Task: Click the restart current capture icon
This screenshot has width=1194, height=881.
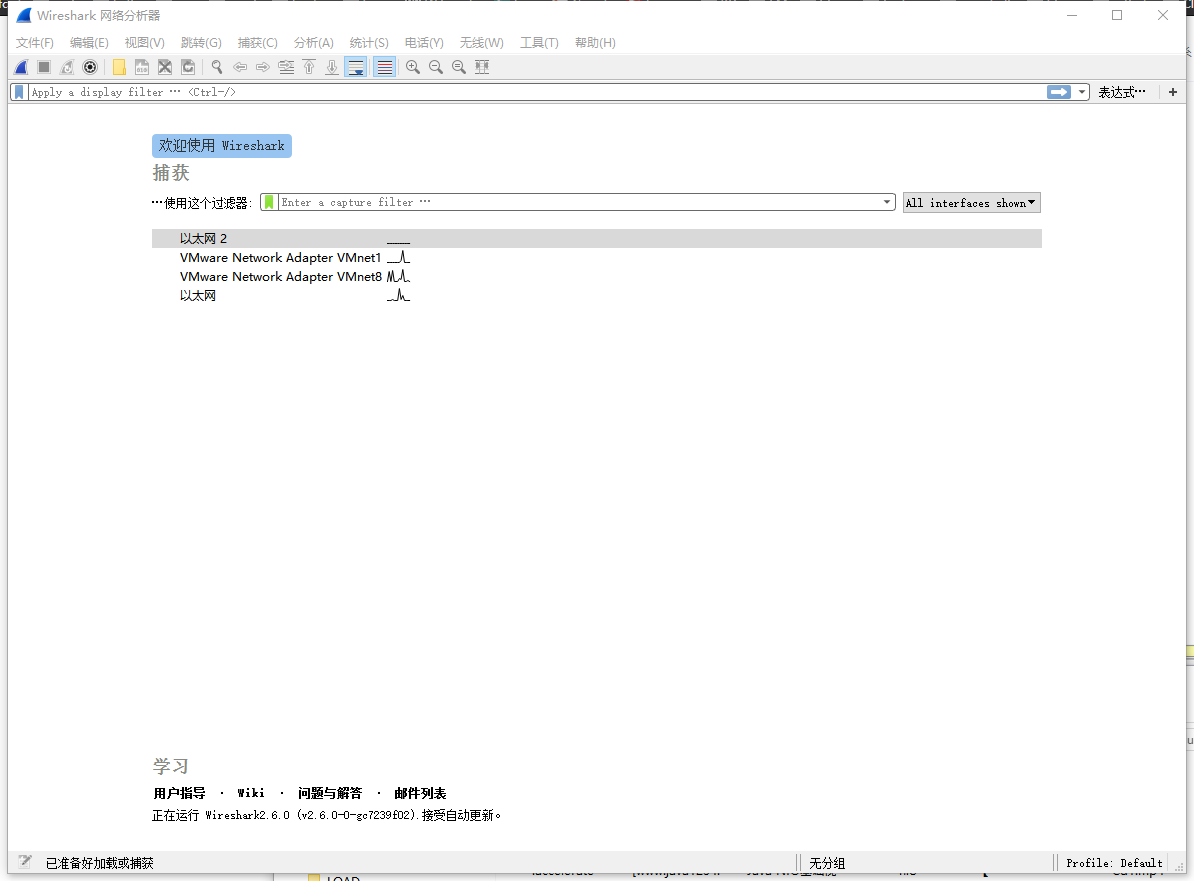Action: [x=67, y=67]
